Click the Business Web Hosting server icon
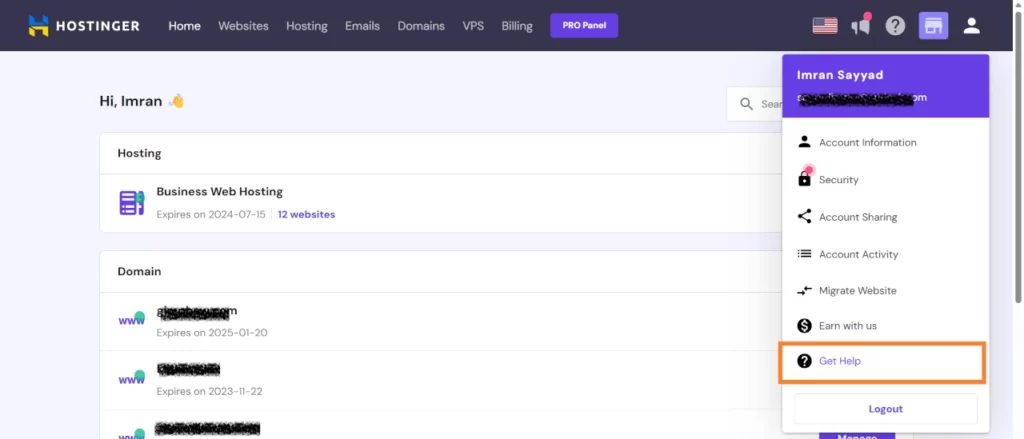1024x439 pixels. pyautogui.click(x=131, y=203)
